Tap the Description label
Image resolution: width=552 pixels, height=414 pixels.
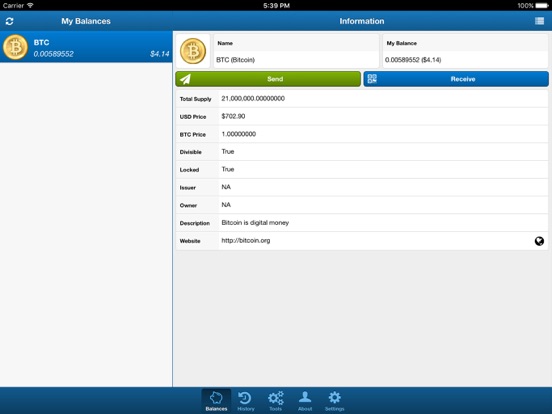(195, 223)
